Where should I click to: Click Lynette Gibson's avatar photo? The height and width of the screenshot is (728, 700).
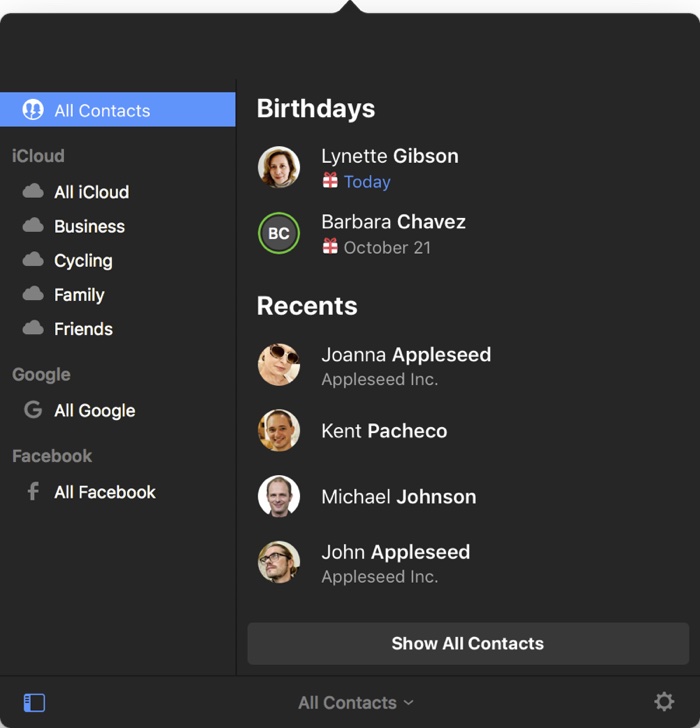(x=279, y=167)
